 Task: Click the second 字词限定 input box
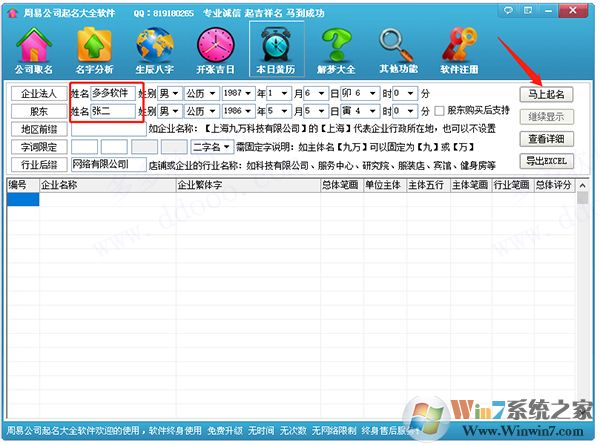[x=114, y=147]
